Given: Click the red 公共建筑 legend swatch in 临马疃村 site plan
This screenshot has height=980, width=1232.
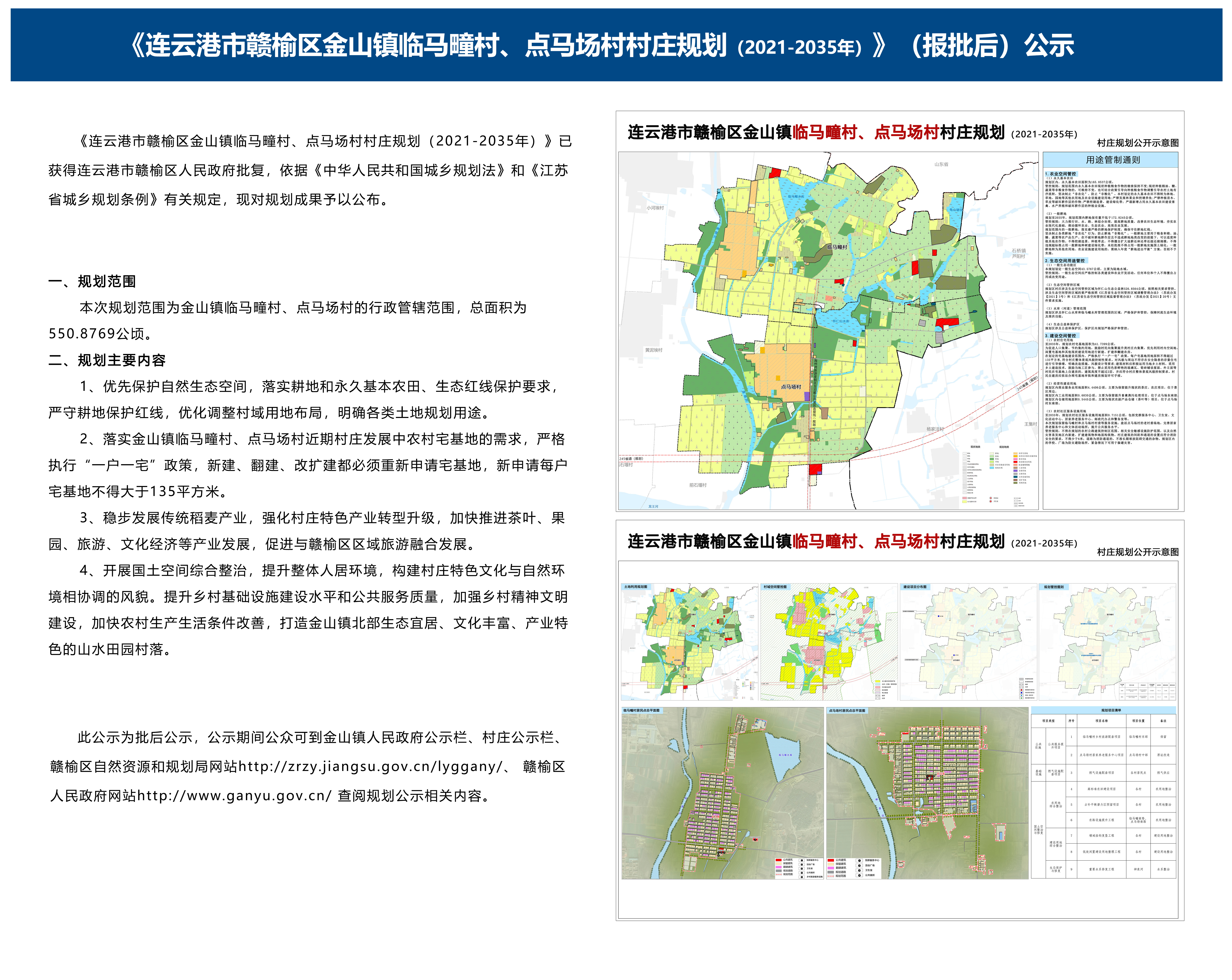Looking at the screenshot, I should tap(779, 860).
